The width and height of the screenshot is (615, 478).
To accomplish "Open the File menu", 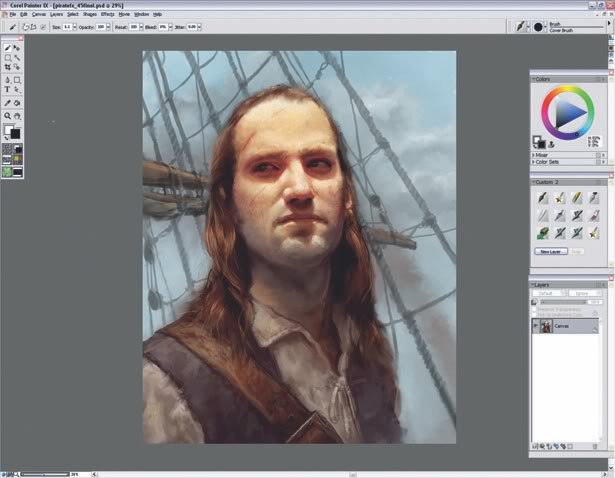I will (13, 14).
